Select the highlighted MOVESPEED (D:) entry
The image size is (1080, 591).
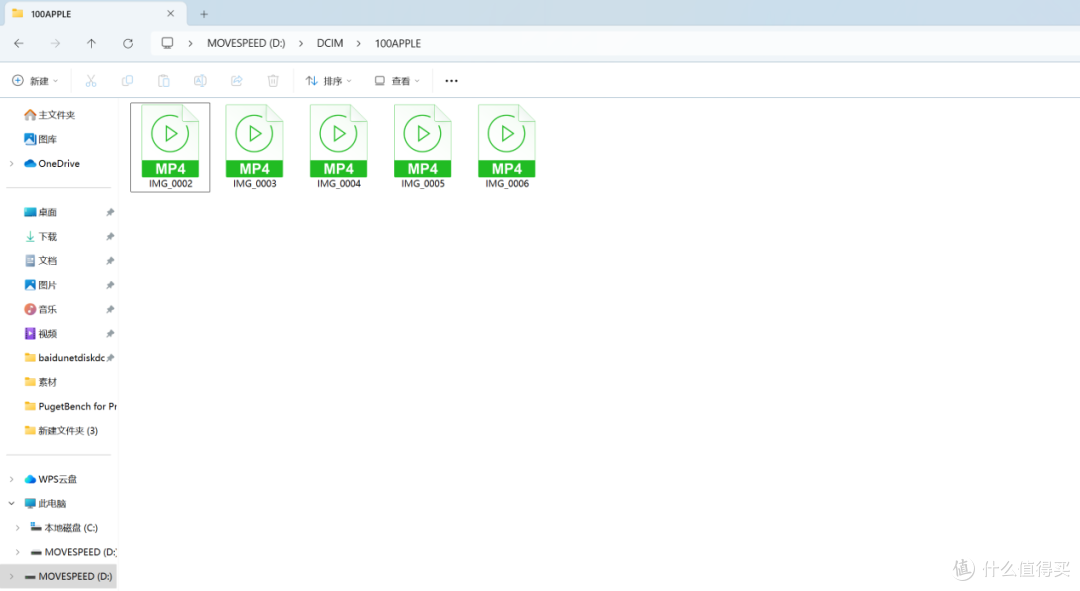[59, 576]
